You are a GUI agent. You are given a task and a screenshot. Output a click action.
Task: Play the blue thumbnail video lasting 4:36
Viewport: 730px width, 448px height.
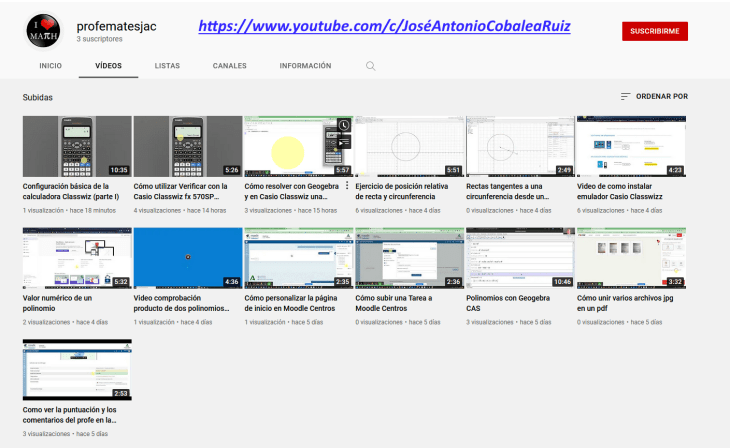coord(188,258)
